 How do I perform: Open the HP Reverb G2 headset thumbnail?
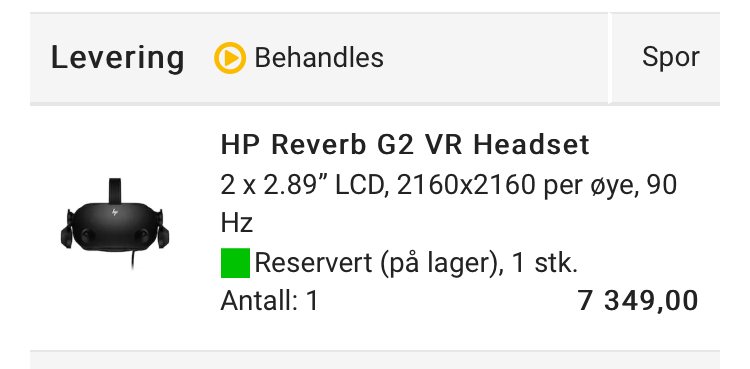(x=115, y=221)
